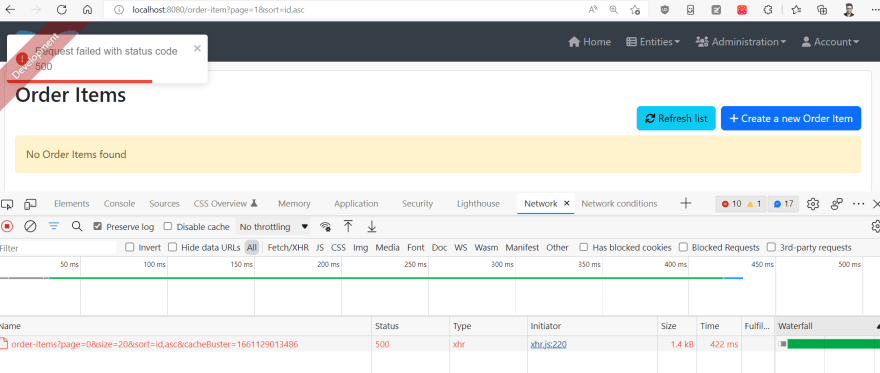Image resolution: width=880 pixels, height=373 pixels.
Task: Click the Zoom magnifier in address bar
Action: (x=614, y=10)
